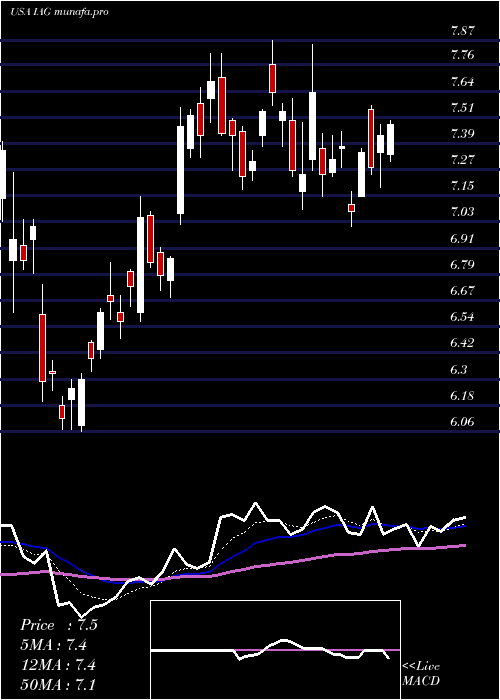
Task: Click the 6.91 price axis label
Action: coord(463,238)
